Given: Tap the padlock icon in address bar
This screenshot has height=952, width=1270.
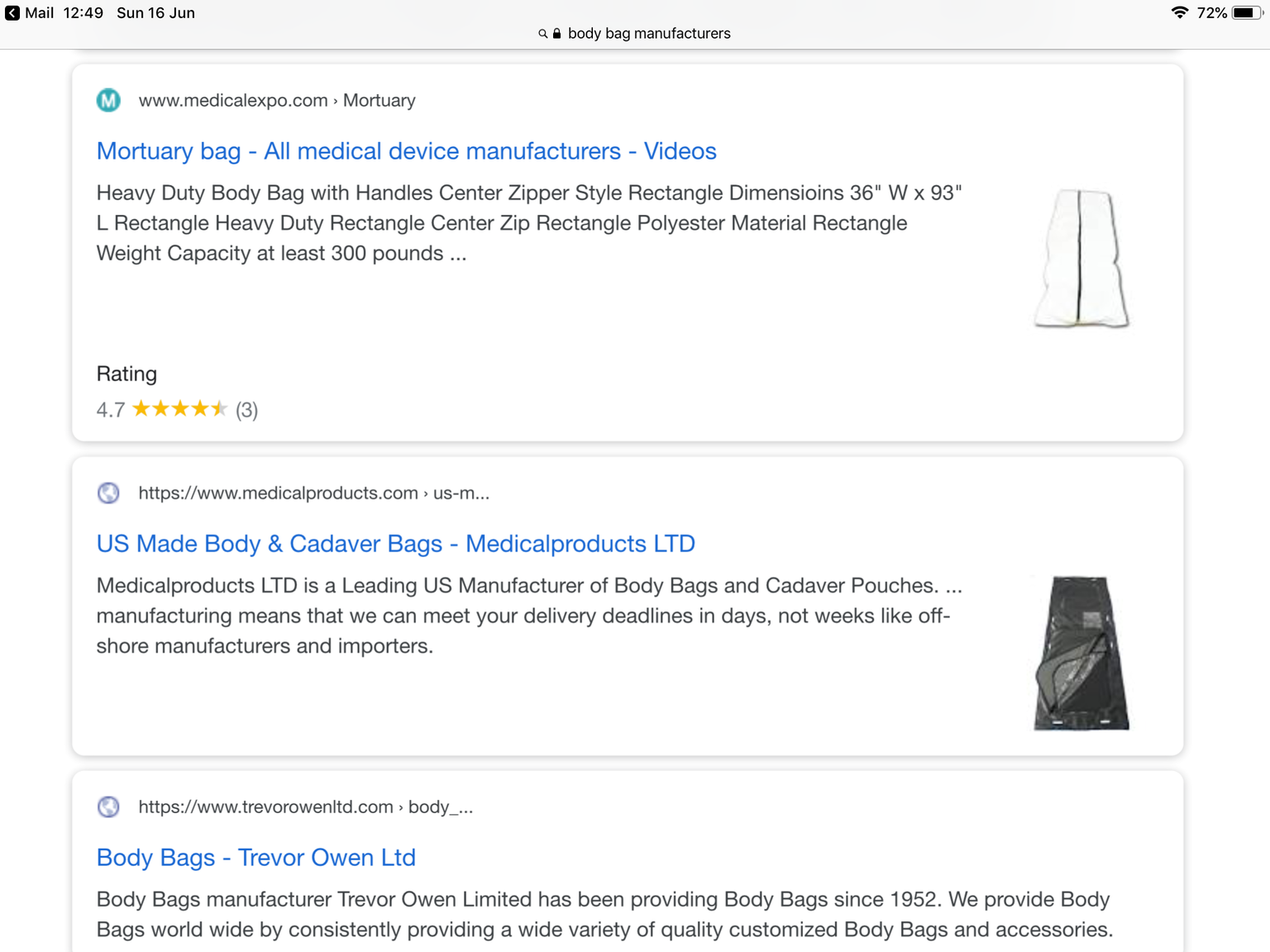Looking at the screenshot, I should 556,34.
